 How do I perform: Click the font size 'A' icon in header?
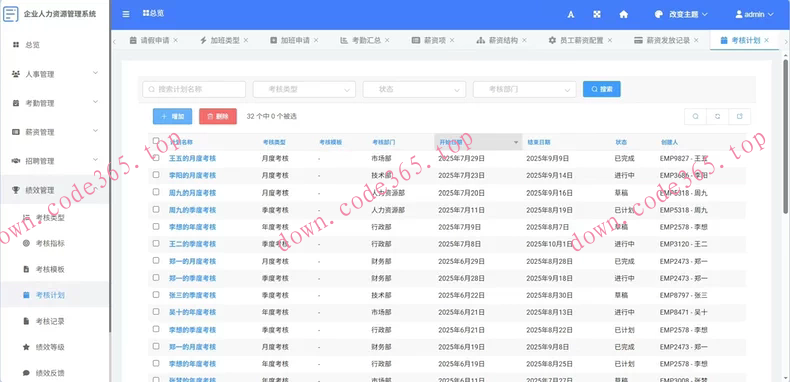571,15
